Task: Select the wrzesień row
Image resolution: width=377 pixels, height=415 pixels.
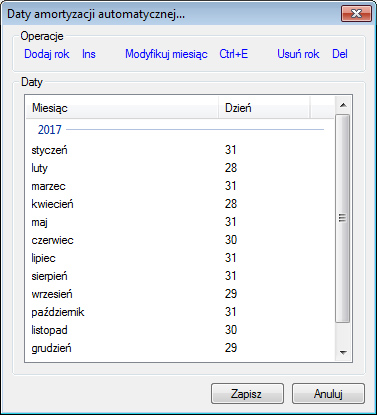Action: (x=180, y=294)
